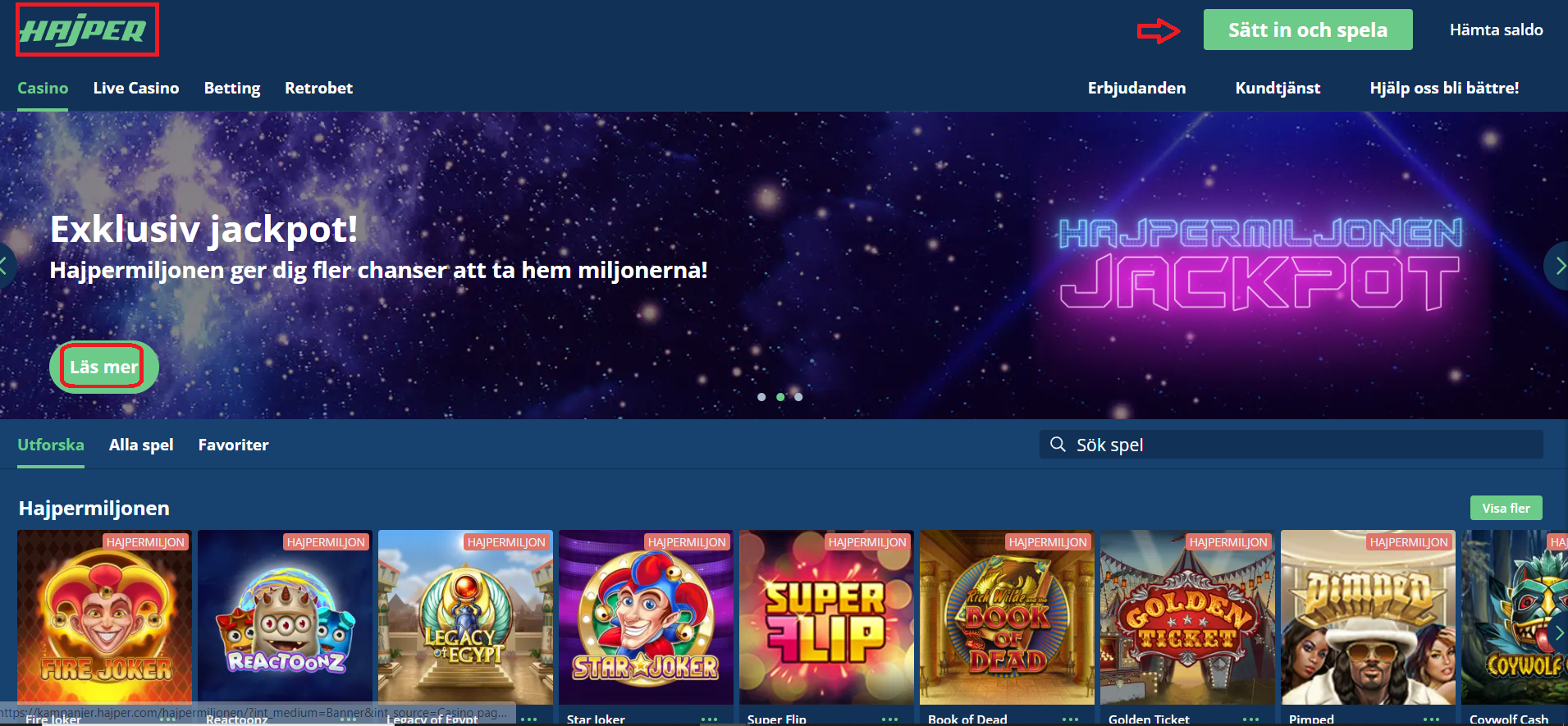Open Golden Ticket options three dots
Image resolution: width=1568 pixels, height=726 pixels.
click(1250, 719)
